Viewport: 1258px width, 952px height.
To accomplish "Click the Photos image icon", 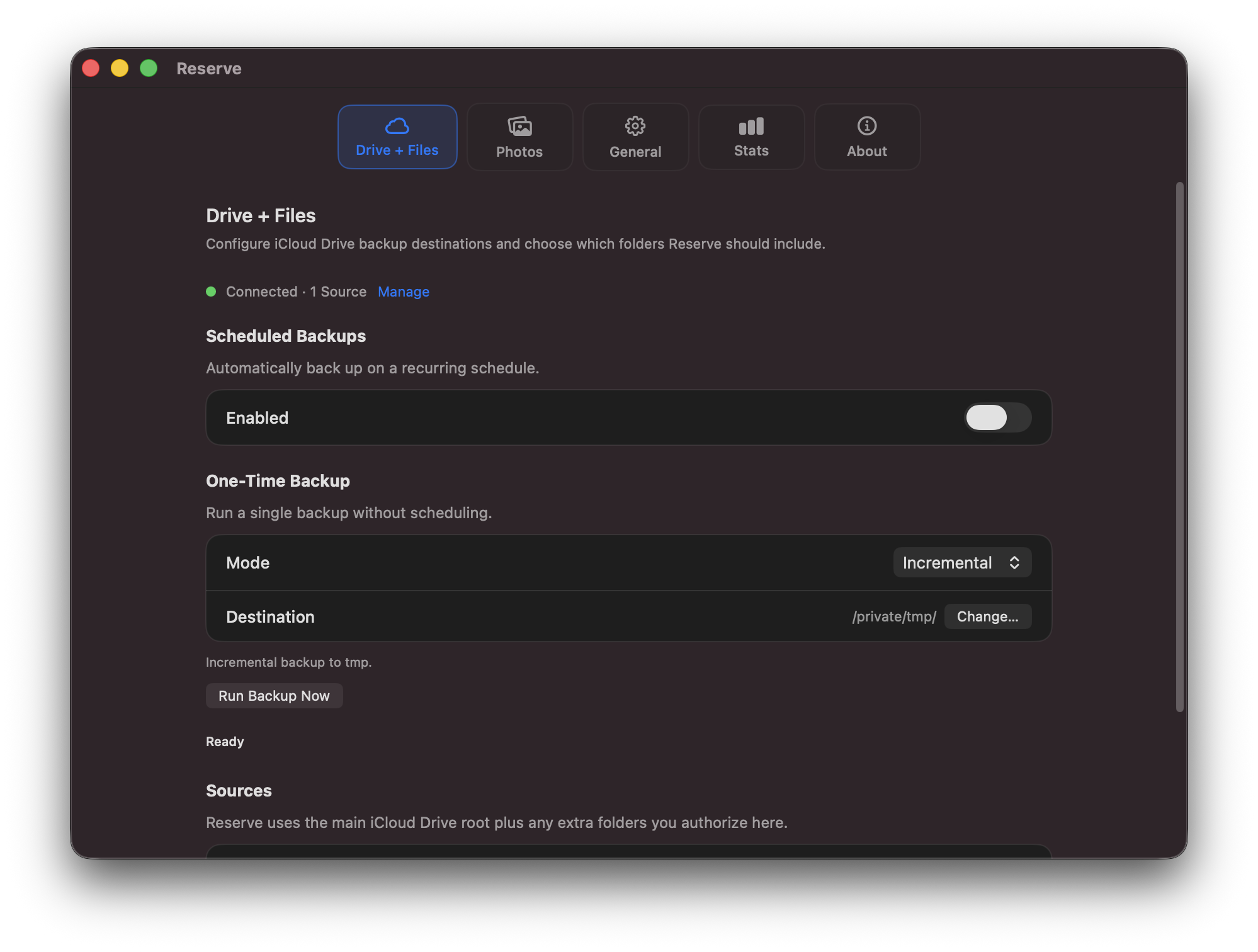I will coord(519,126).
